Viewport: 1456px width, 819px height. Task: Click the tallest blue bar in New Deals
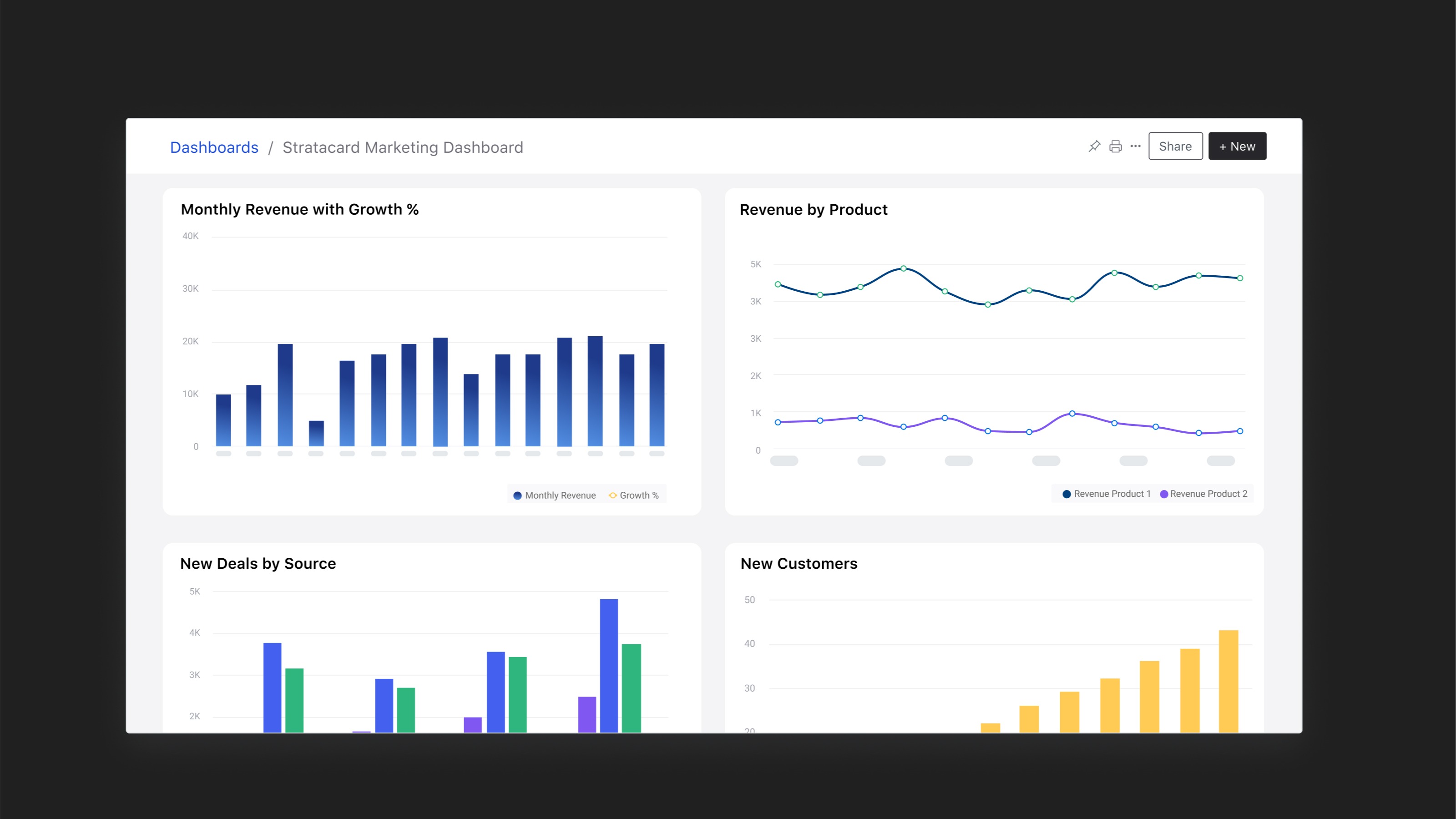coord(609,665)
